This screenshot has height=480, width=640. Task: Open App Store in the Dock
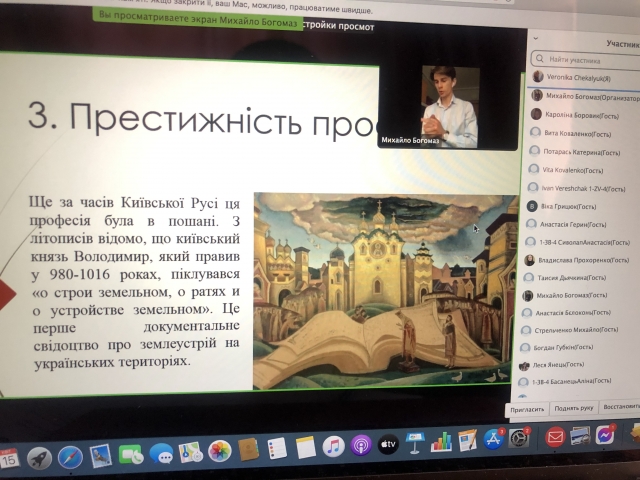[493, 439]
